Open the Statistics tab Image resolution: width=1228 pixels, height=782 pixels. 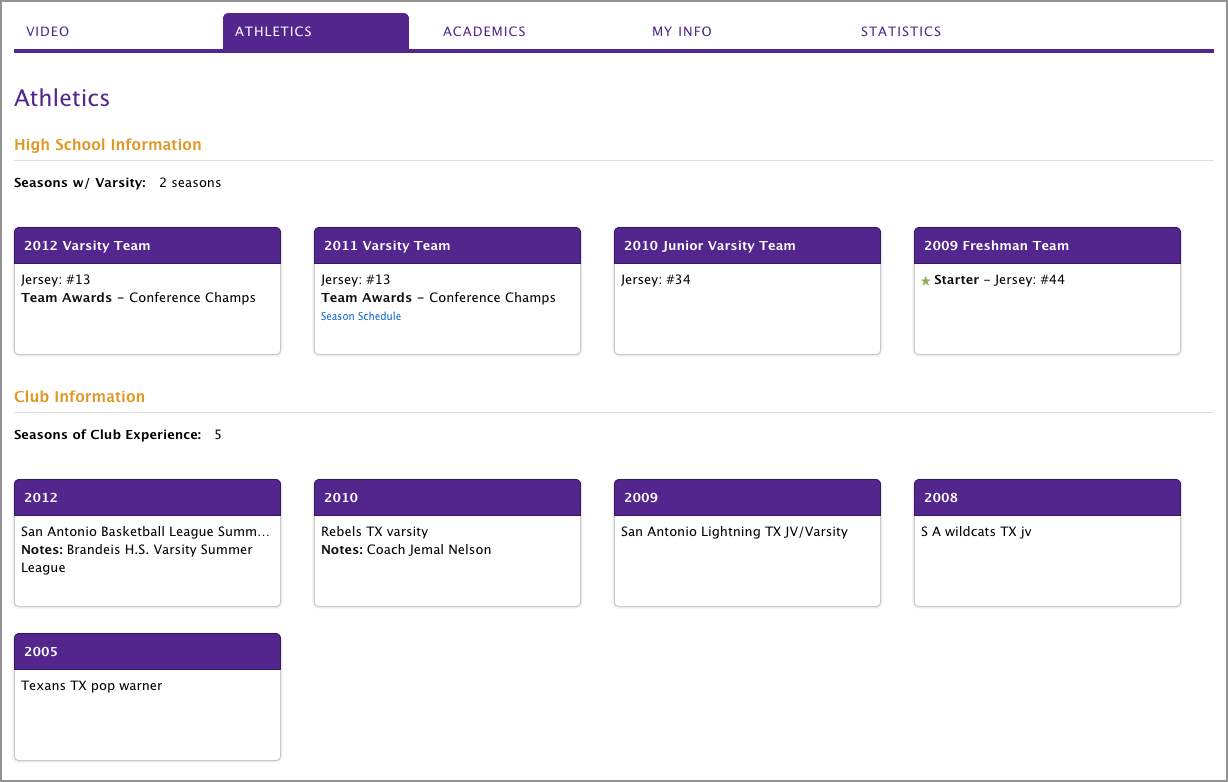(x=901, y=31)
